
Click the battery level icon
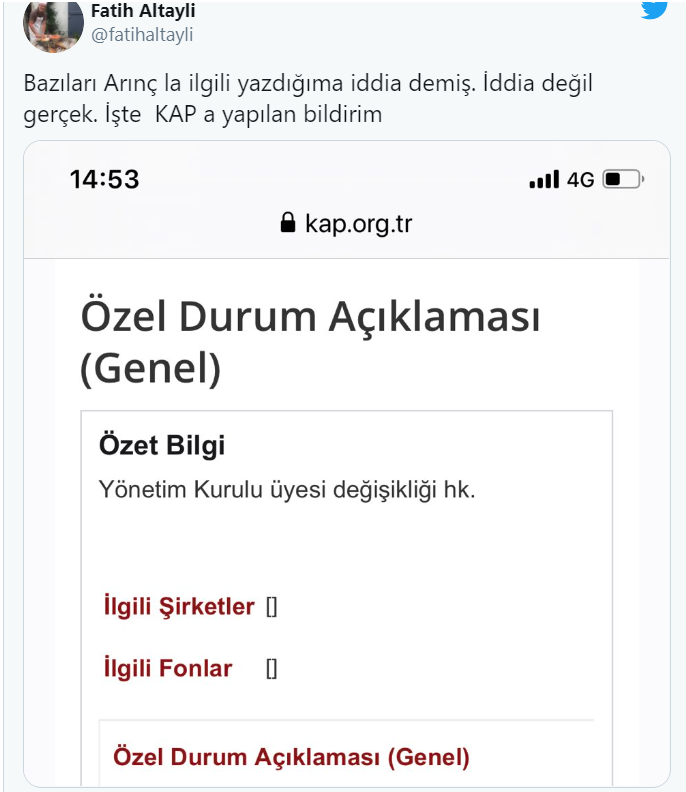624,180
